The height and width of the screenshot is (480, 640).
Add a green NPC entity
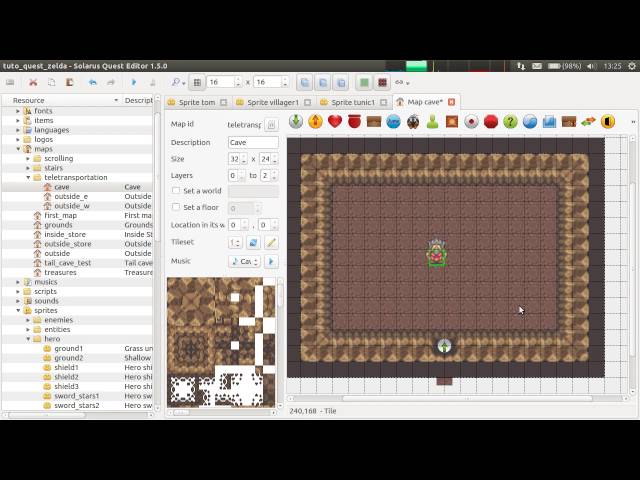[432, 121]
